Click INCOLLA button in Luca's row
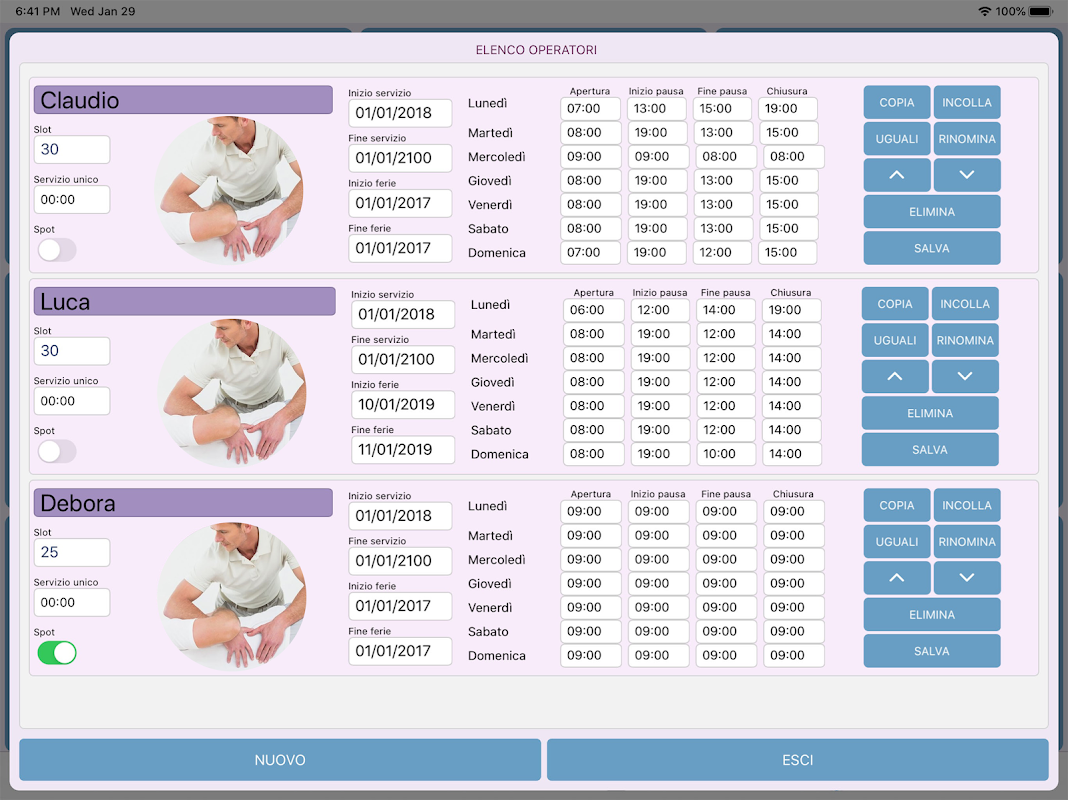The height and width of the screenshot is (800, 1068). (x=964, y=304)
